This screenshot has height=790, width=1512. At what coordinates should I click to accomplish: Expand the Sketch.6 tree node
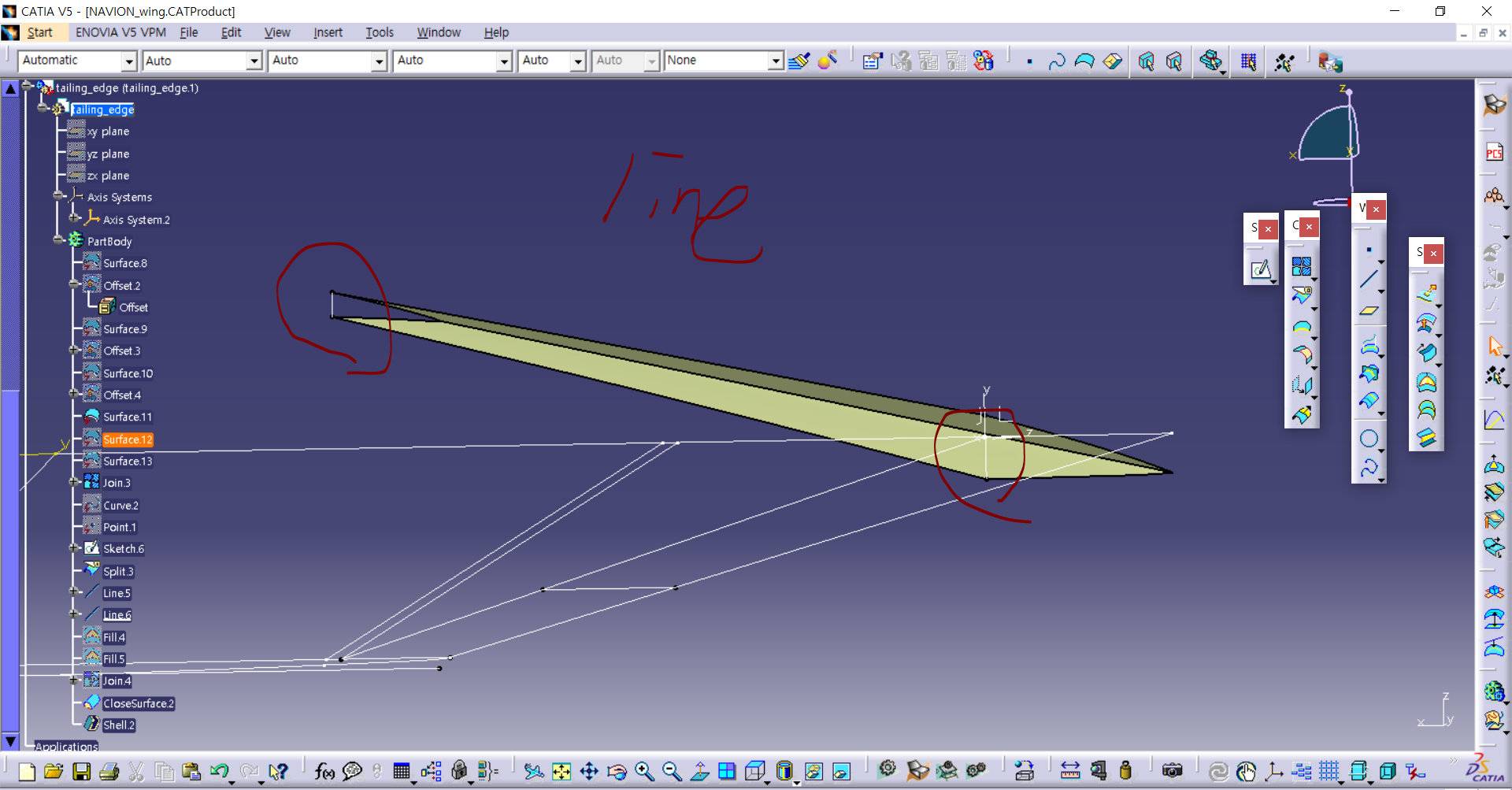click(74, 547)
